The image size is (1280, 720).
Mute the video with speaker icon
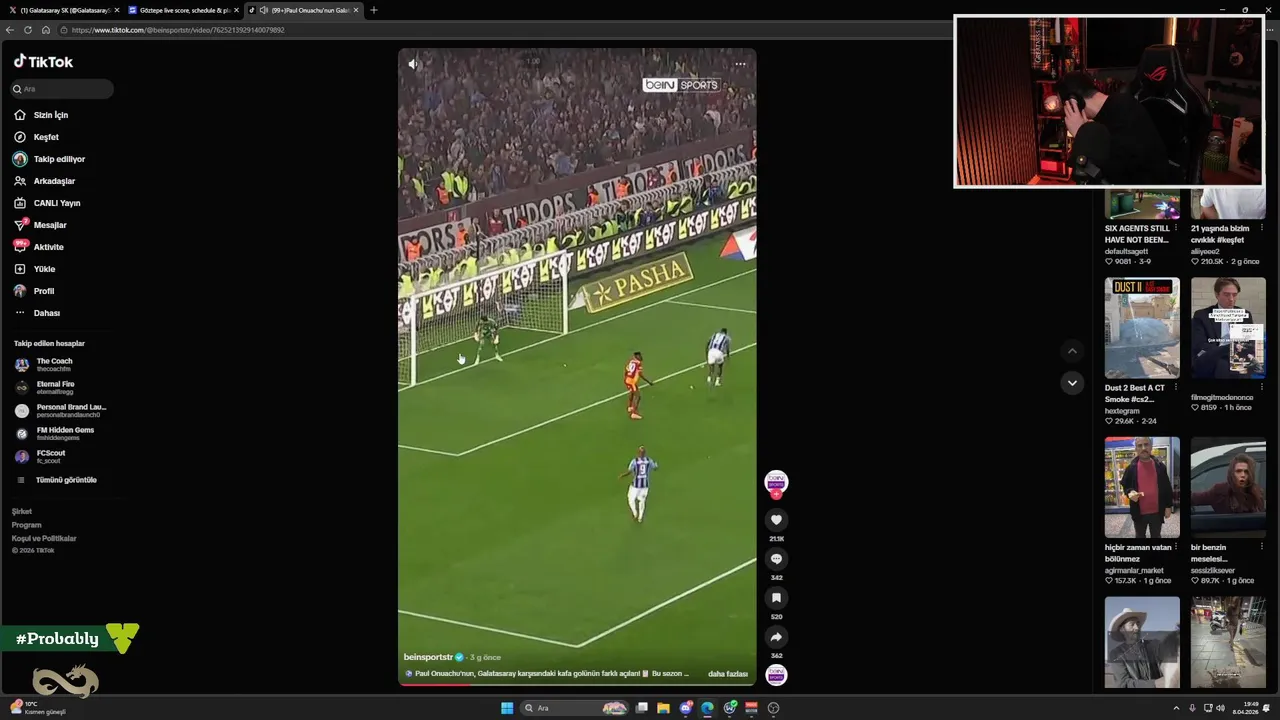413,64
